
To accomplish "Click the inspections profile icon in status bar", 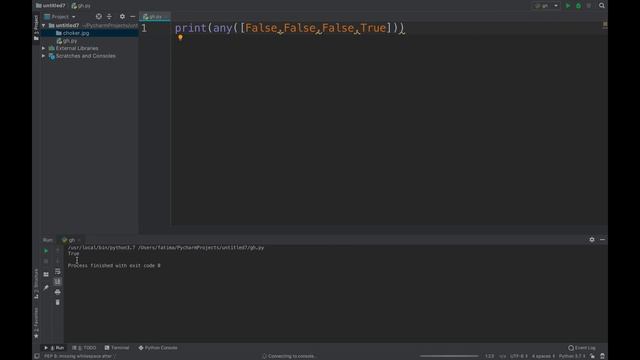I will coord(602,356).
